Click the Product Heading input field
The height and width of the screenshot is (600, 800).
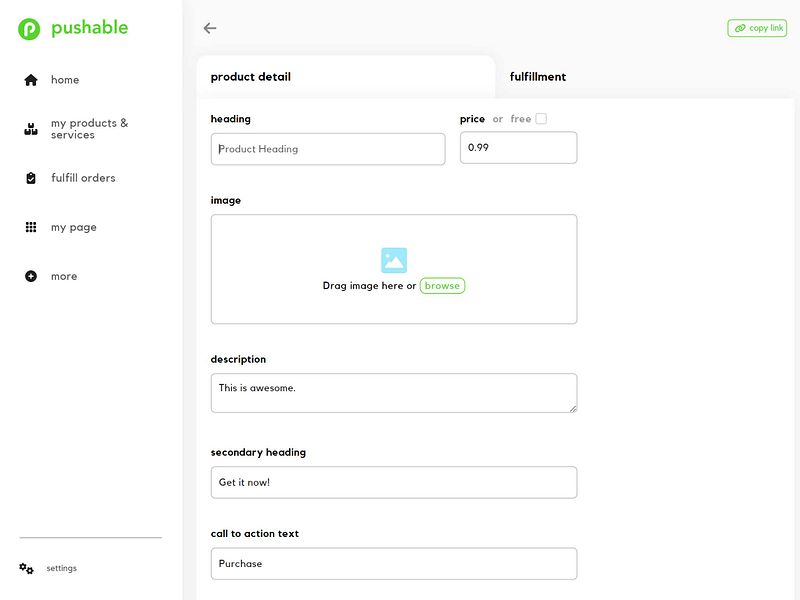pos(328,148)
